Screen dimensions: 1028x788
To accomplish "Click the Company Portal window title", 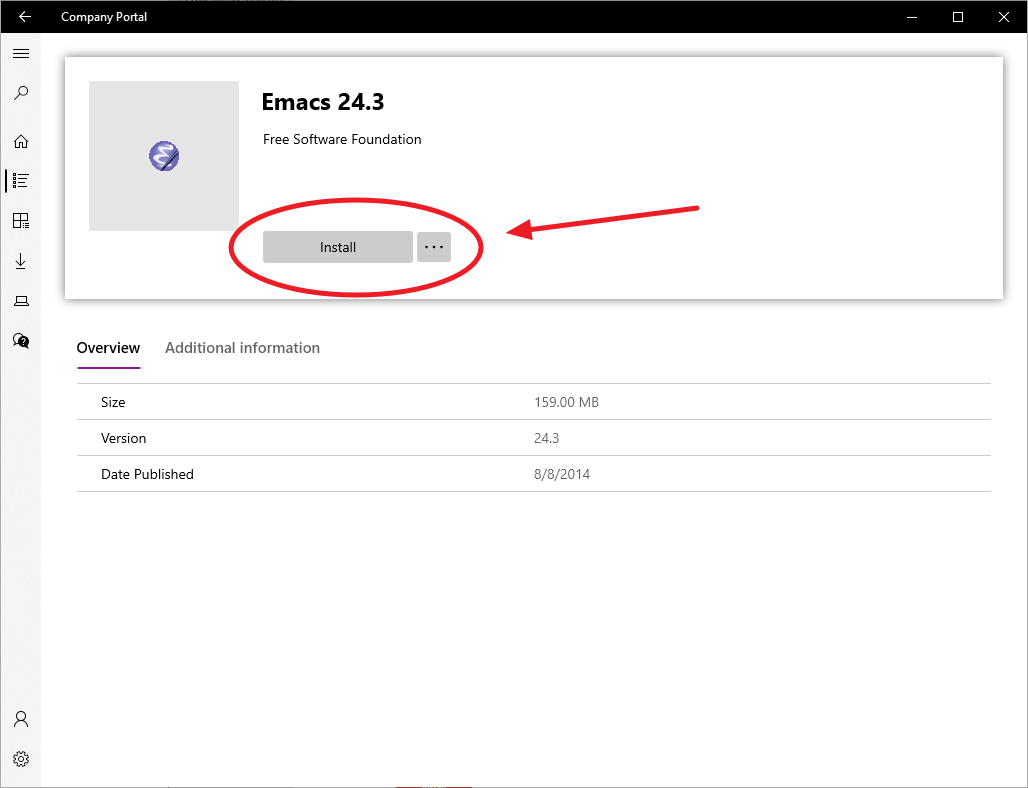I will pyautogui.click(x=104, y=17).
